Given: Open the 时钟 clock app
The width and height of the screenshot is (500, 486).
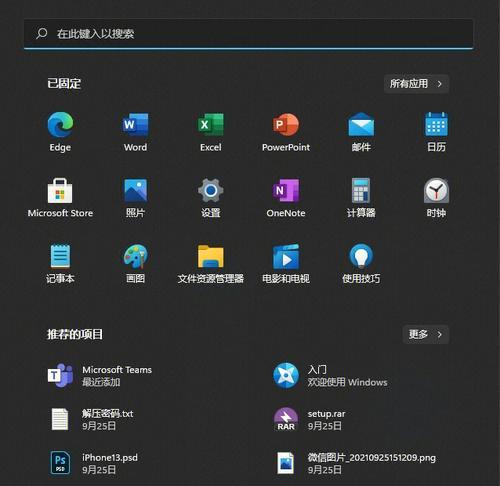Looking at the screenshot, I should (436, 198).
